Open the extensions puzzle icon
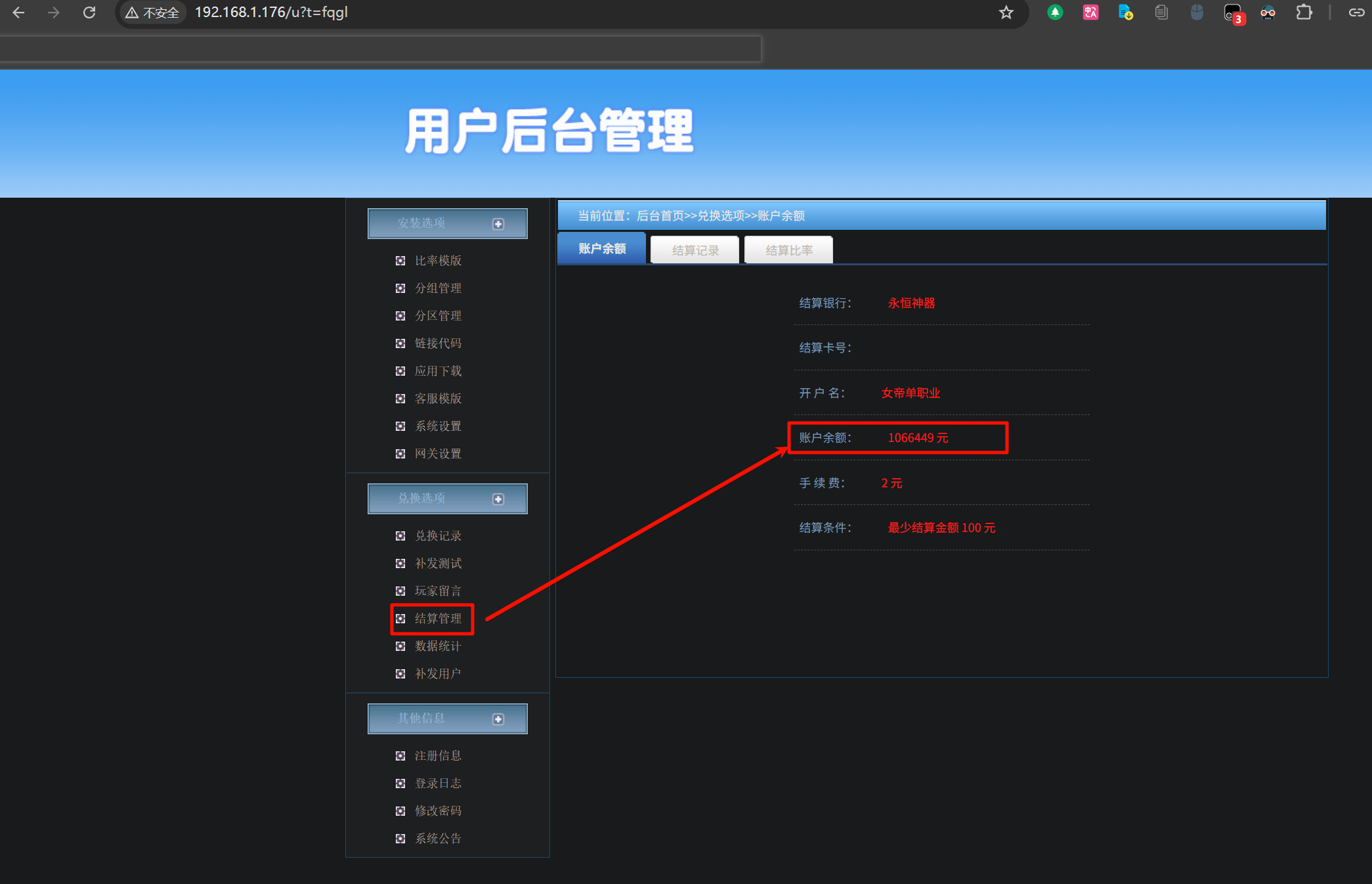Screen dimensions: 1372x884 coord(1304,12)
